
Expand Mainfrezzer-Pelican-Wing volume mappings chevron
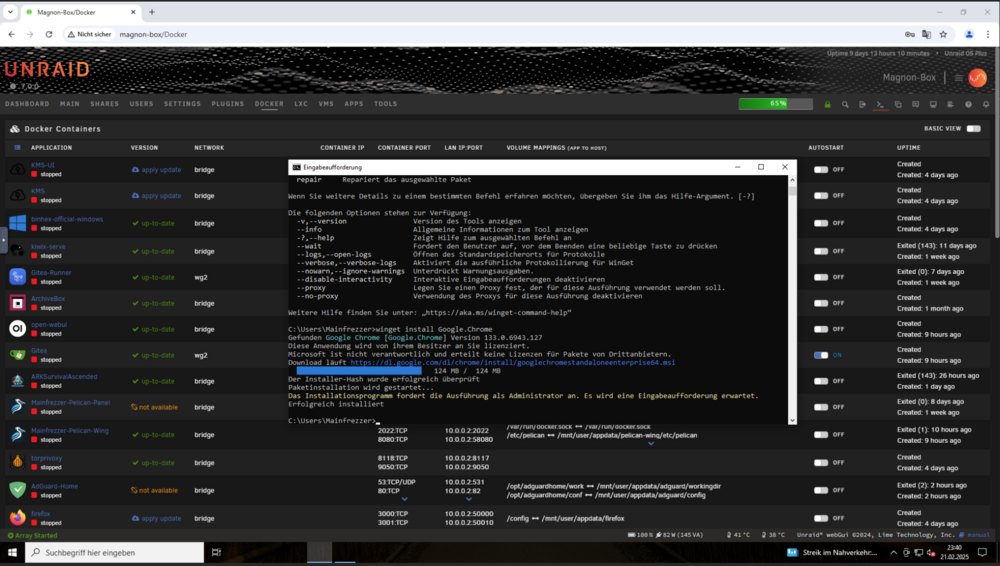(651, 443)
